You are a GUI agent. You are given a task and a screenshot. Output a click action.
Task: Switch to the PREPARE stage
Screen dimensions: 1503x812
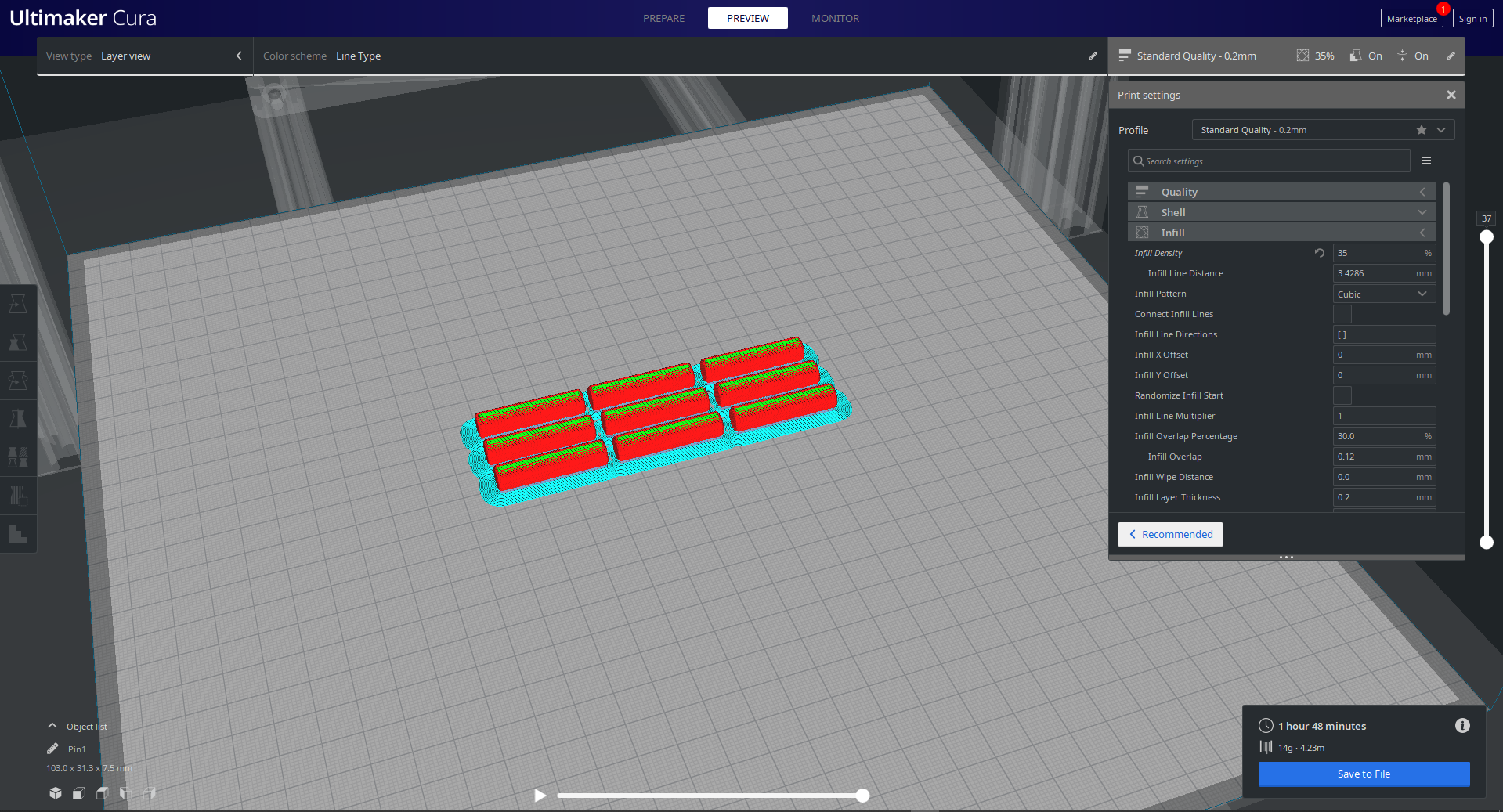coord(663,18)
